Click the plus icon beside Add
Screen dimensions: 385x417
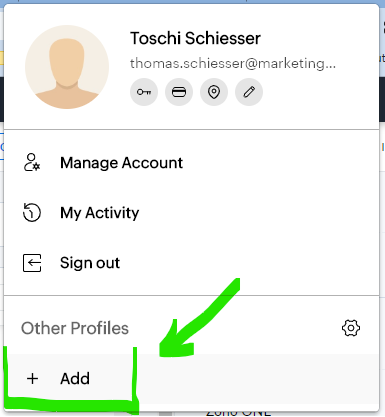tap(33, 379)
